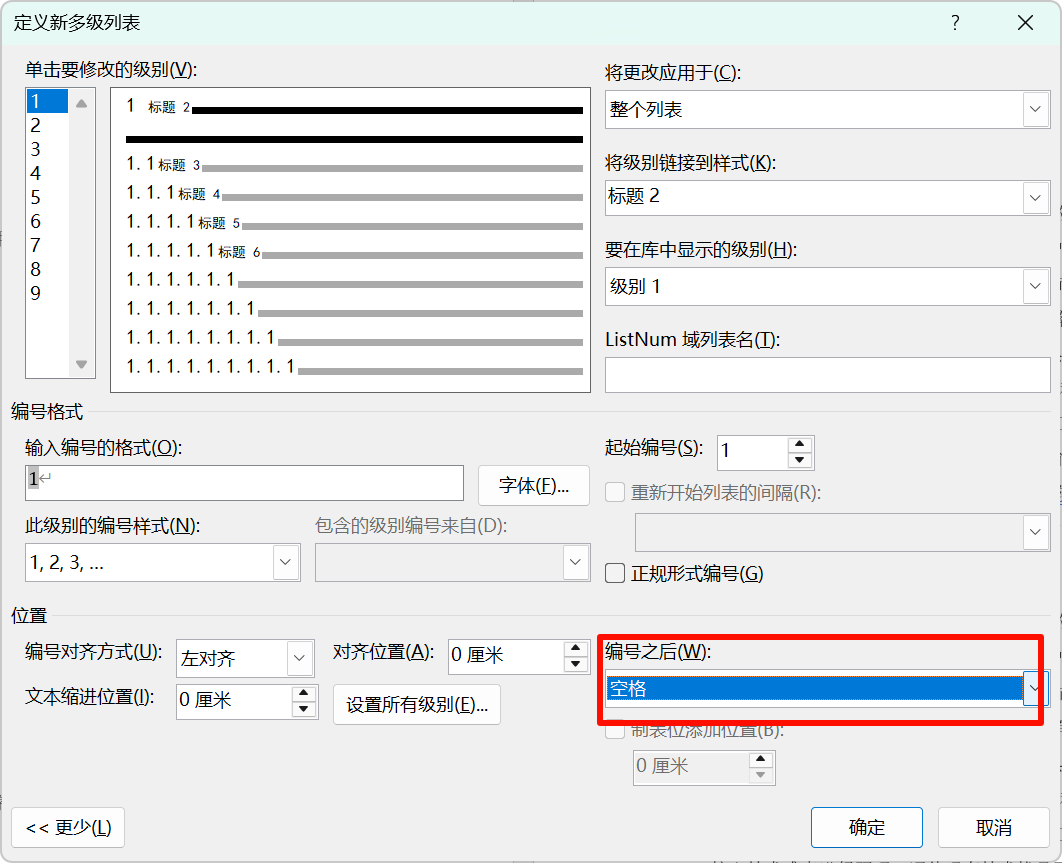Open the 编号之后 dropdown arrow

(1035, 688)
